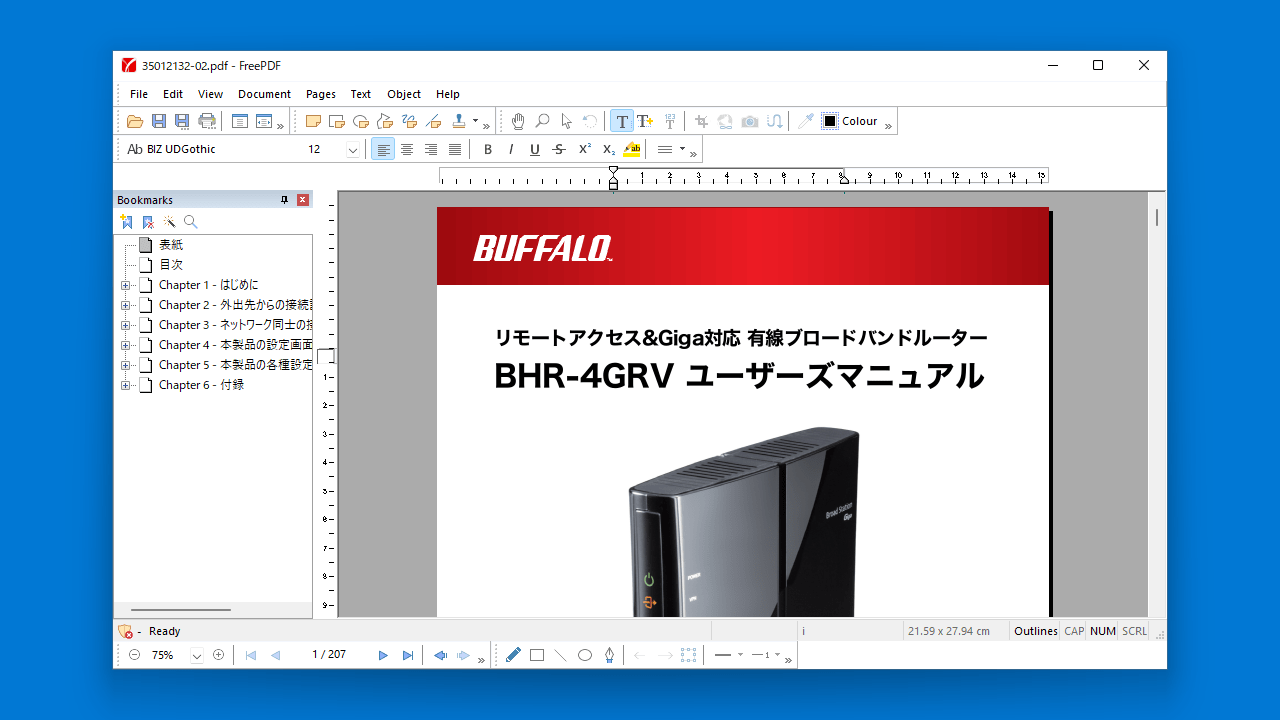Select the line drawing tool
The image size is (1280, 720).
[x=561, y=655]
